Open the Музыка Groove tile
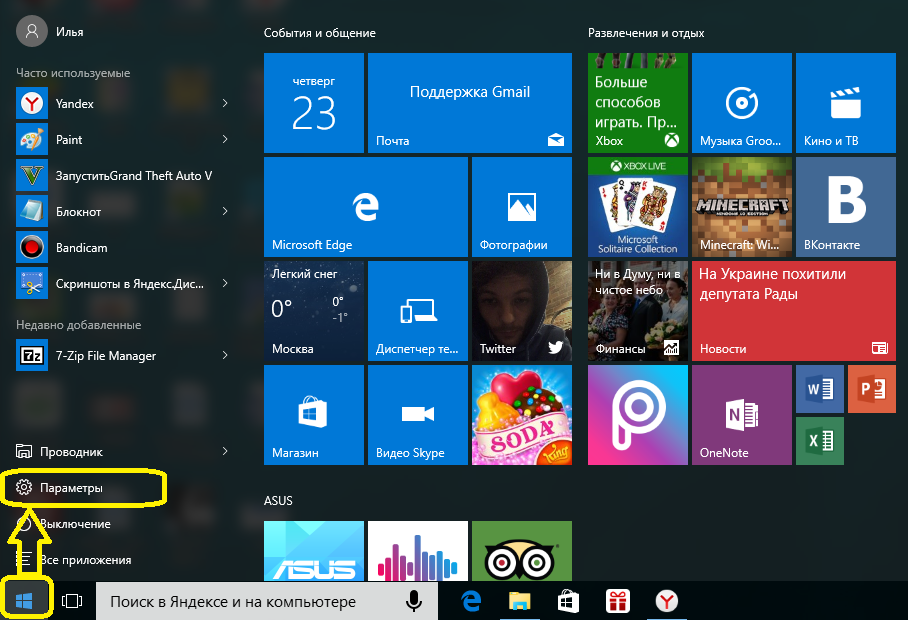908x620 pixels. coord(742,103)
